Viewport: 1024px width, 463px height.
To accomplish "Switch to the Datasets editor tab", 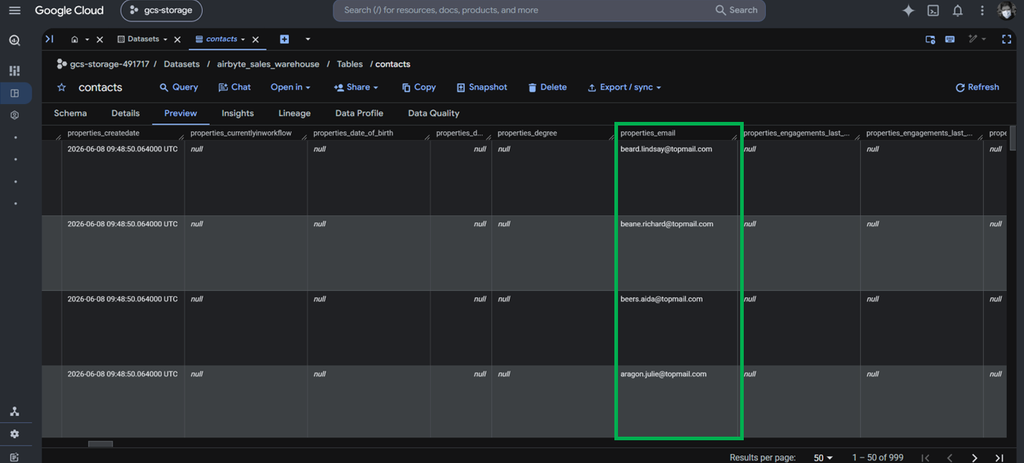I will (x=138, y=39).
